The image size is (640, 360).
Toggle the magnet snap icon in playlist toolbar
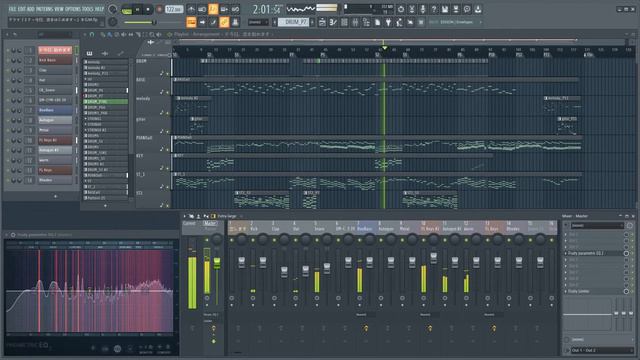[x=92, y=35]
